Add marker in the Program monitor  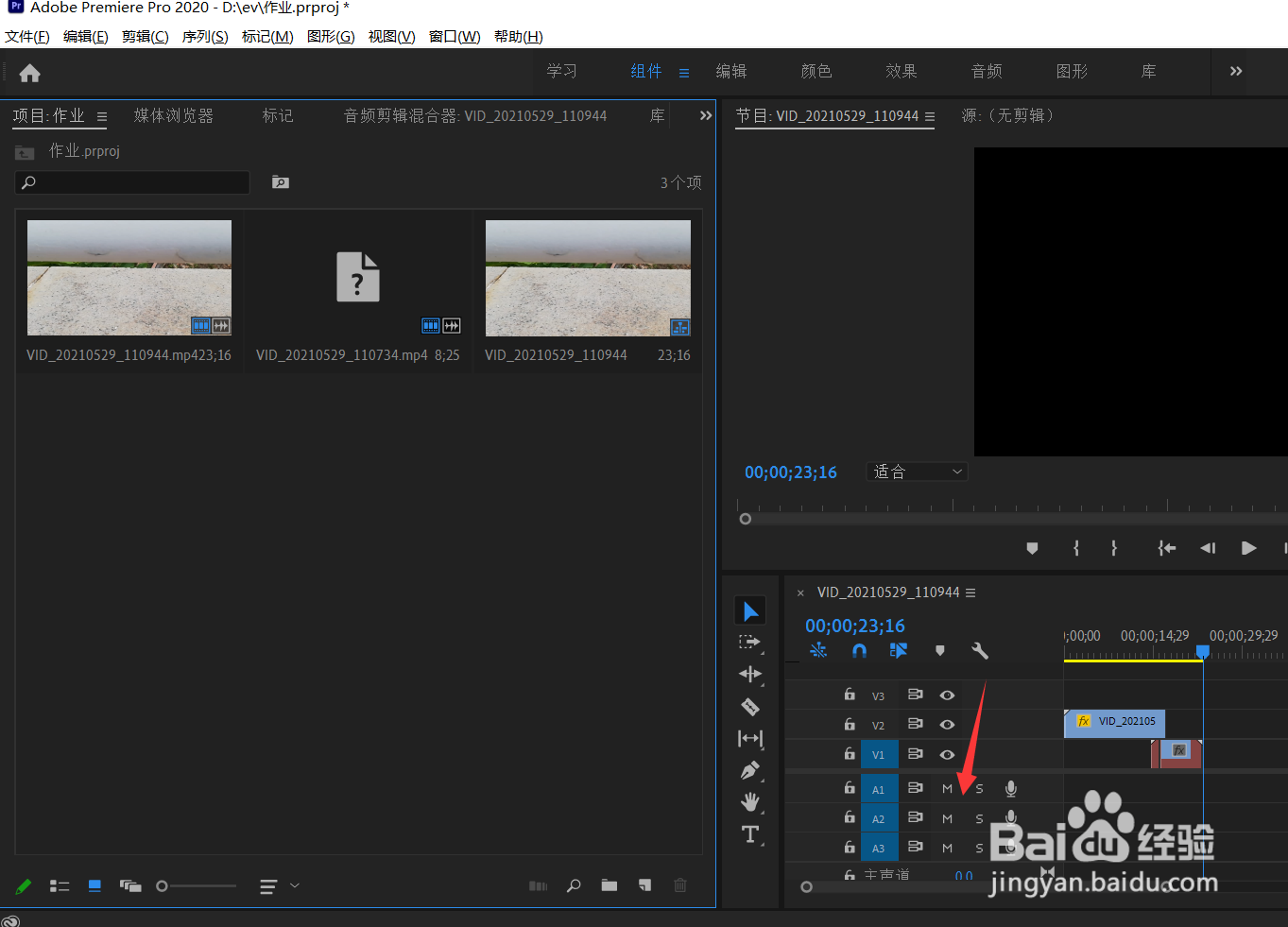coord(1032,548)
